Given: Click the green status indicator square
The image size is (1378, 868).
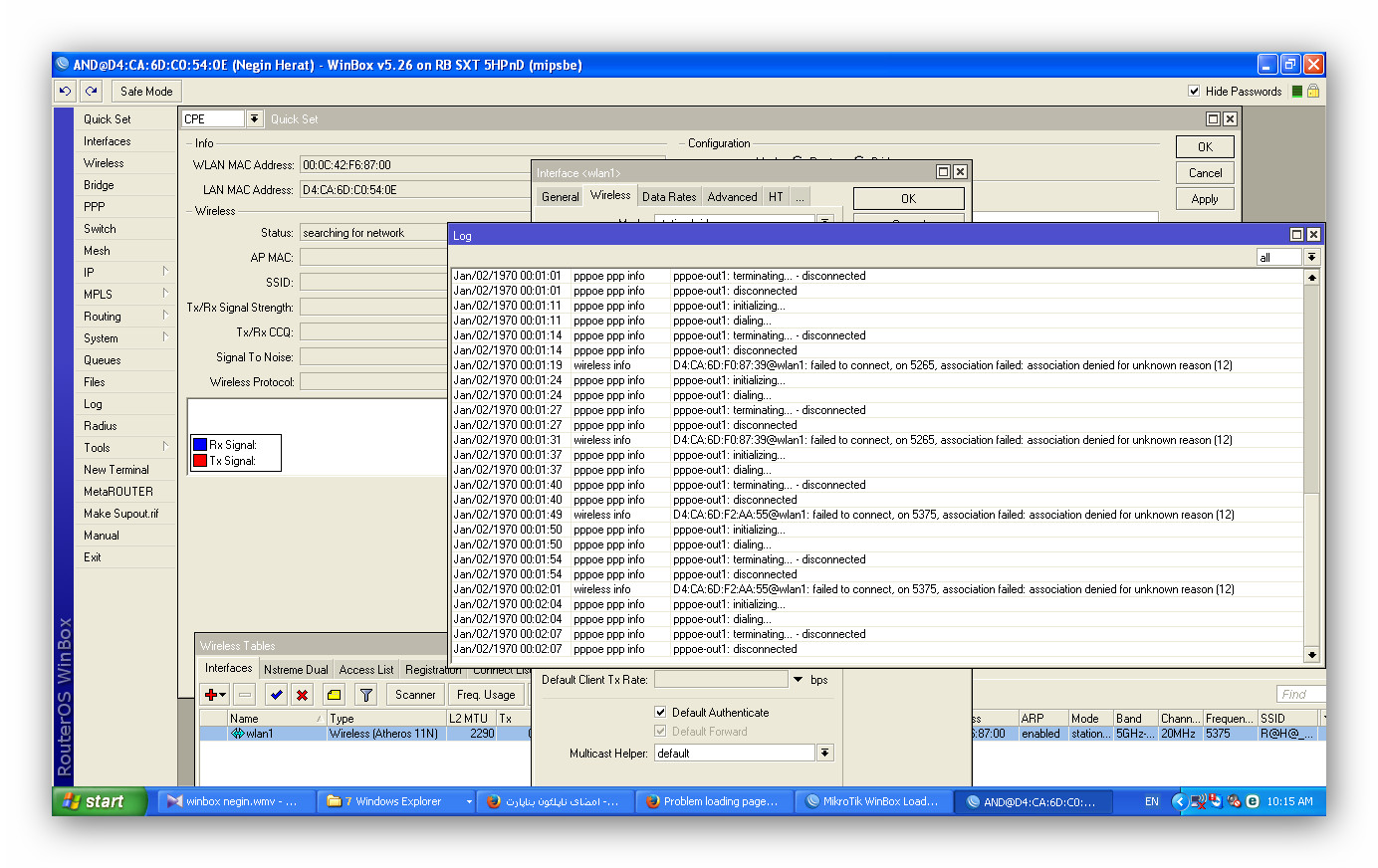Looking at the screenshot, I should (x=1296, y=91).
